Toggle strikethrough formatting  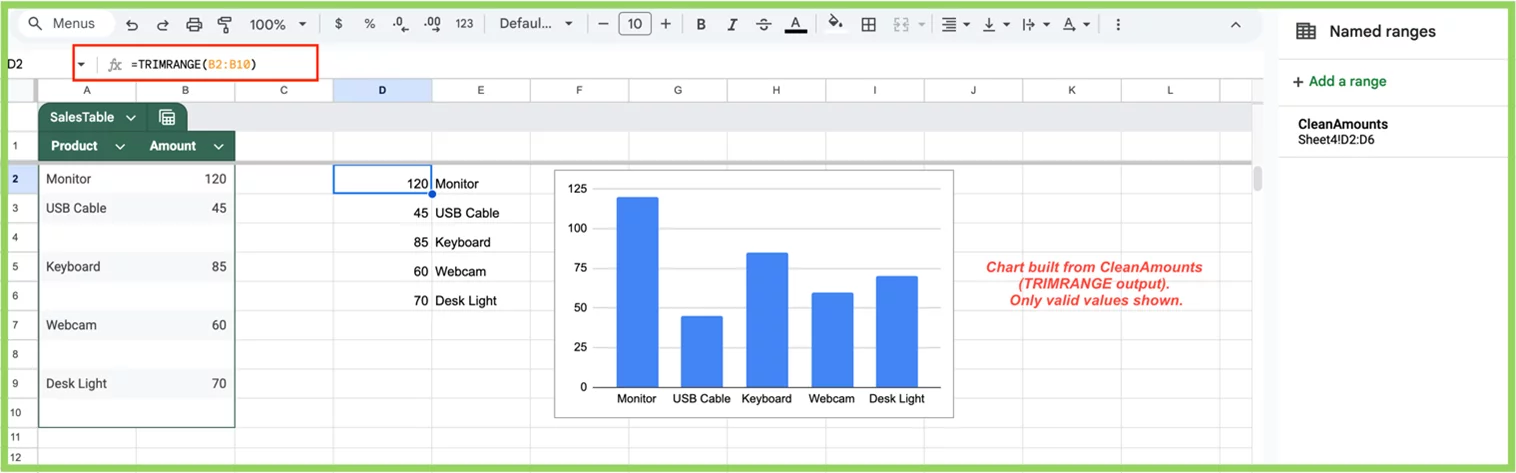click(764, 24)
